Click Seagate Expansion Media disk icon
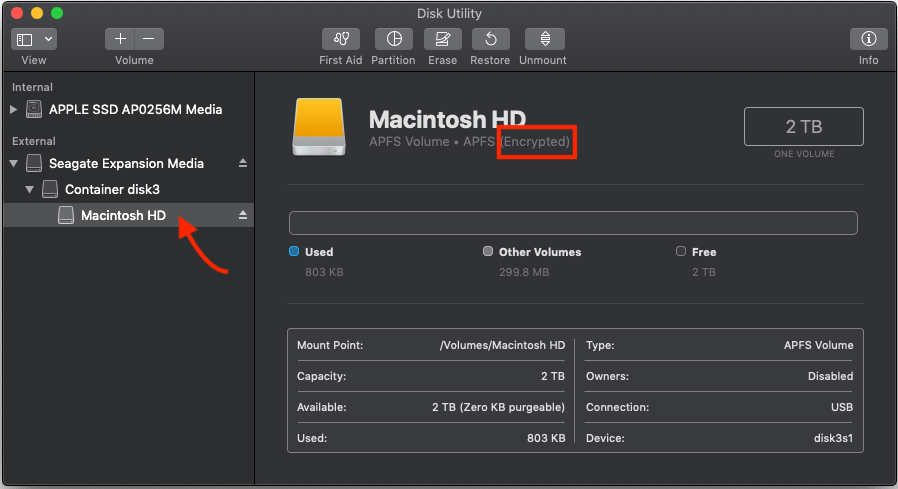The height and width of the screenshot is (489, 898). tap(34, 163)
